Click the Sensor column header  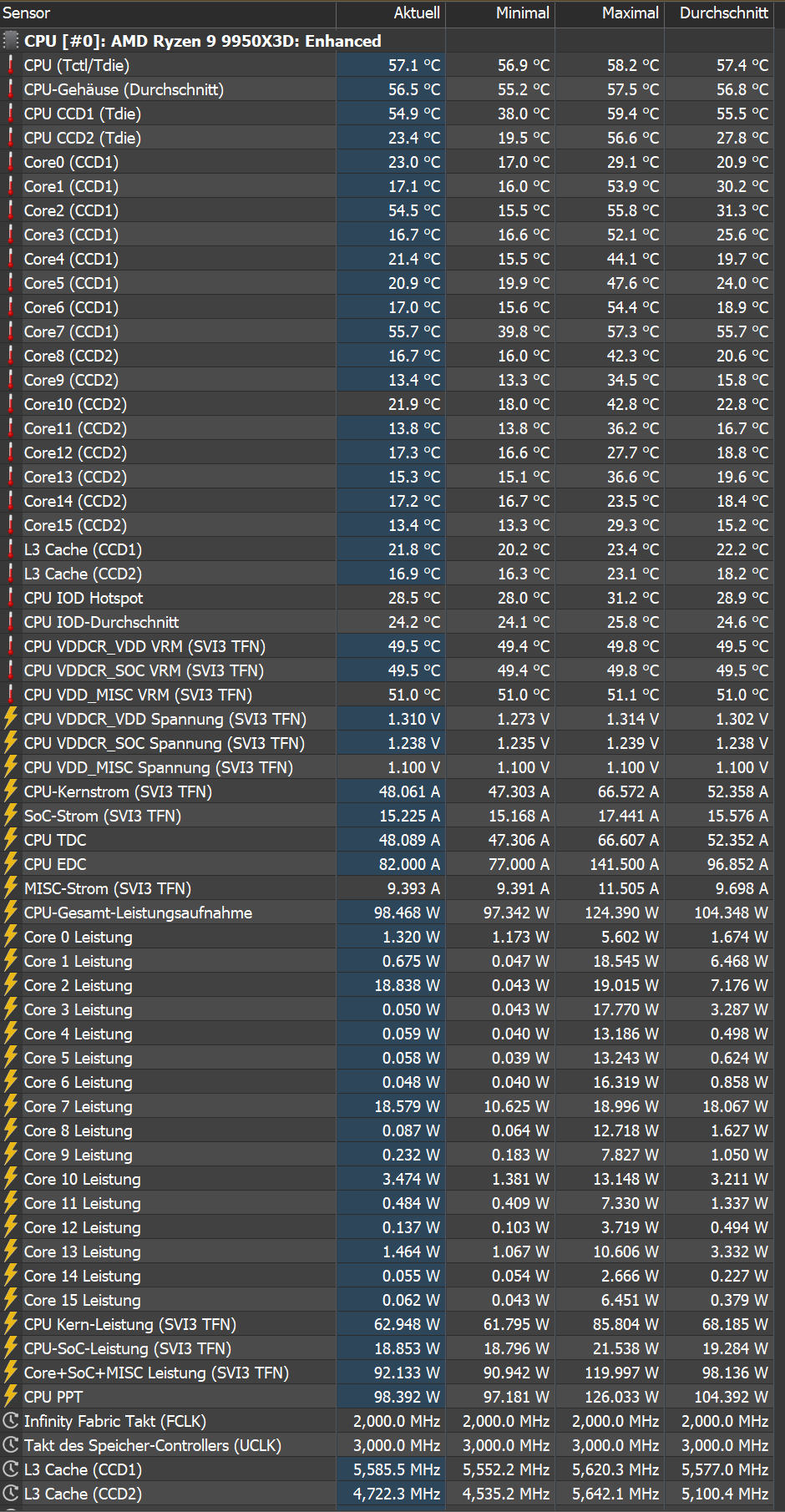point(168,13)
